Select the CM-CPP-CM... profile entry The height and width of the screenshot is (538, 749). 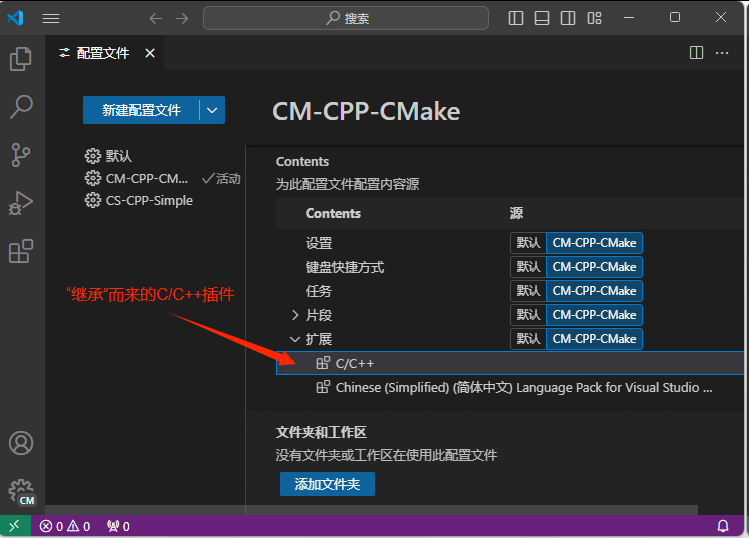coord(162,178)
